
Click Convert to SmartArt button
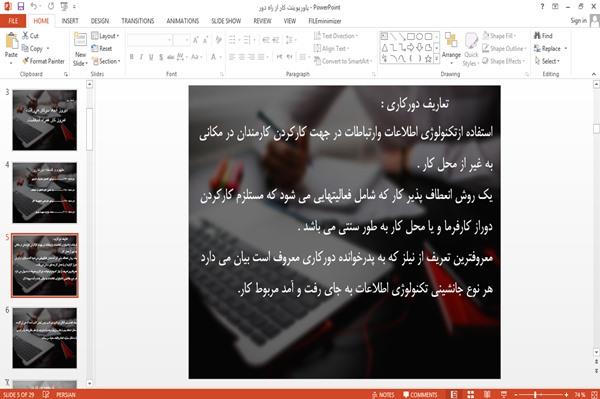pyautogui.click(x=343, y=61)
